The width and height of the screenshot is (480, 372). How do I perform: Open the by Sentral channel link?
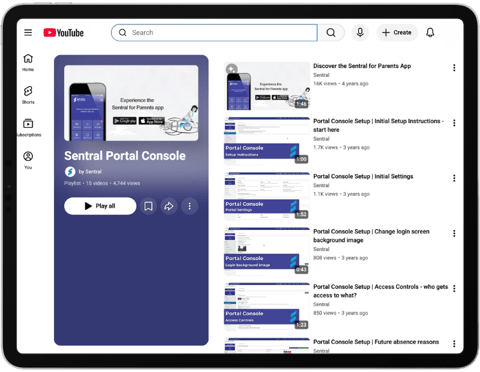point(90,172)
